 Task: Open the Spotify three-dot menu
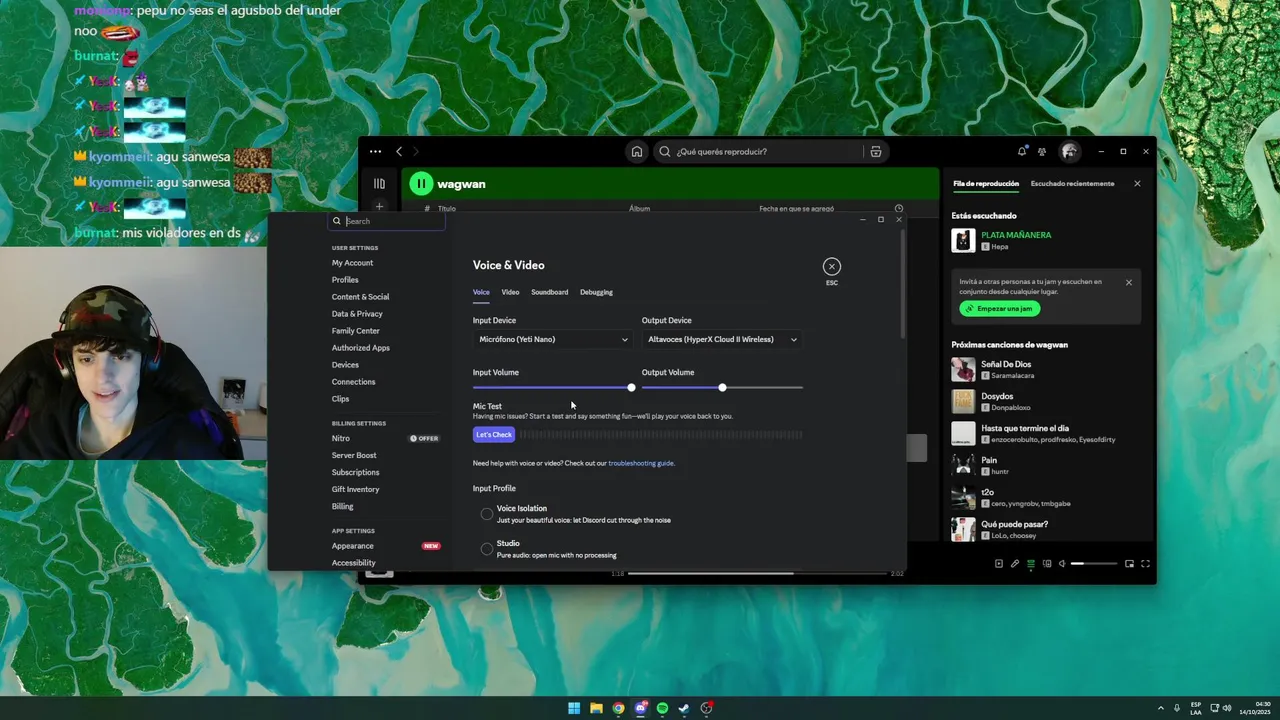(x=375, y=151)
